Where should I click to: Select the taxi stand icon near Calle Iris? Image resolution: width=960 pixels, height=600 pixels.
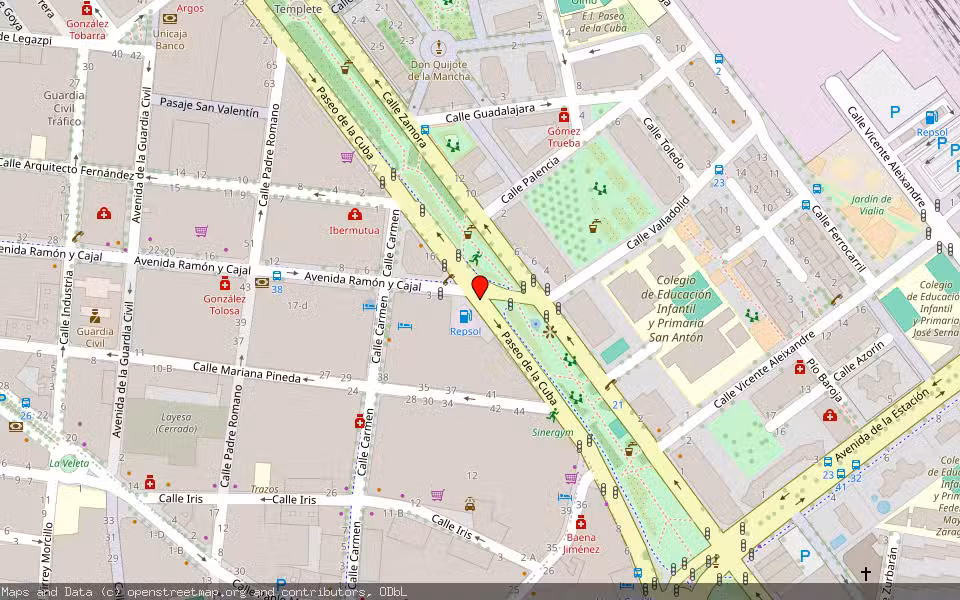tap(470, 503)
